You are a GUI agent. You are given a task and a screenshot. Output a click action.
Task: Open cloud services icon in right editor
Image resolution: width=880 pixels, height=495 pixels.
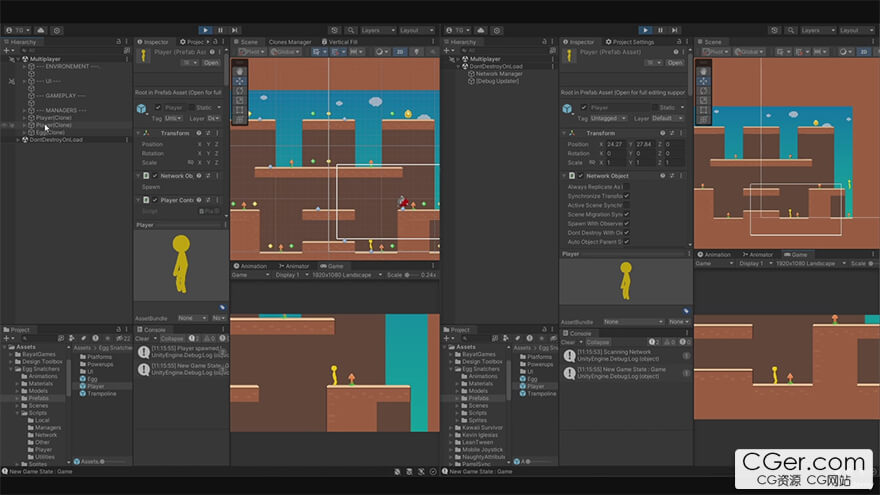pyautogui.click(x=480, y=30)
